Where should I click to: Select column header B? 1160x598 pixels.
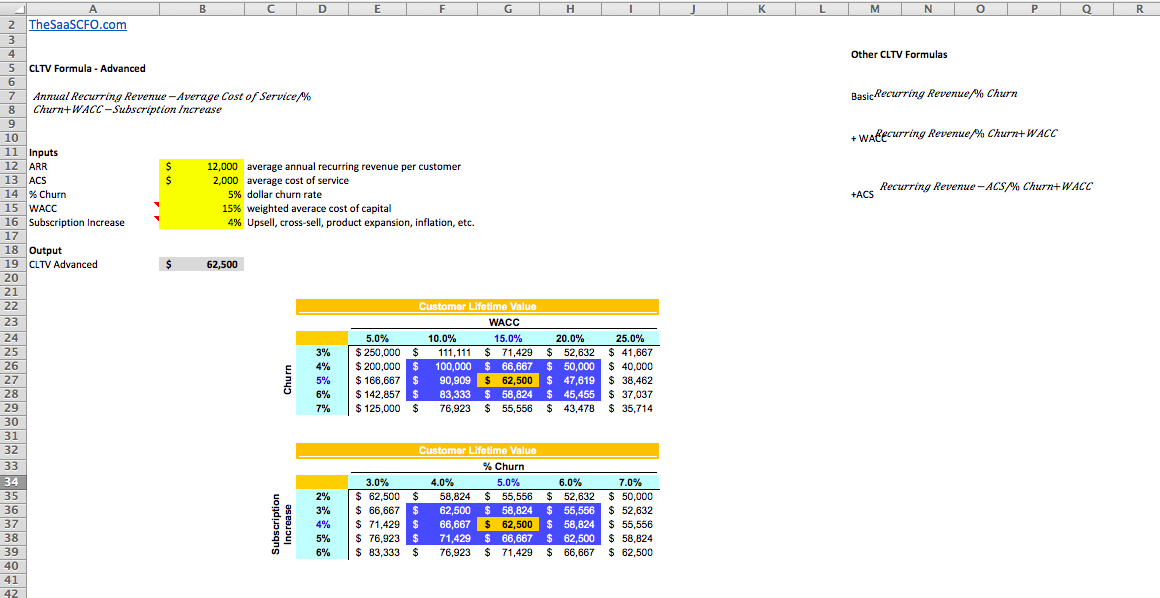(201, 8)
